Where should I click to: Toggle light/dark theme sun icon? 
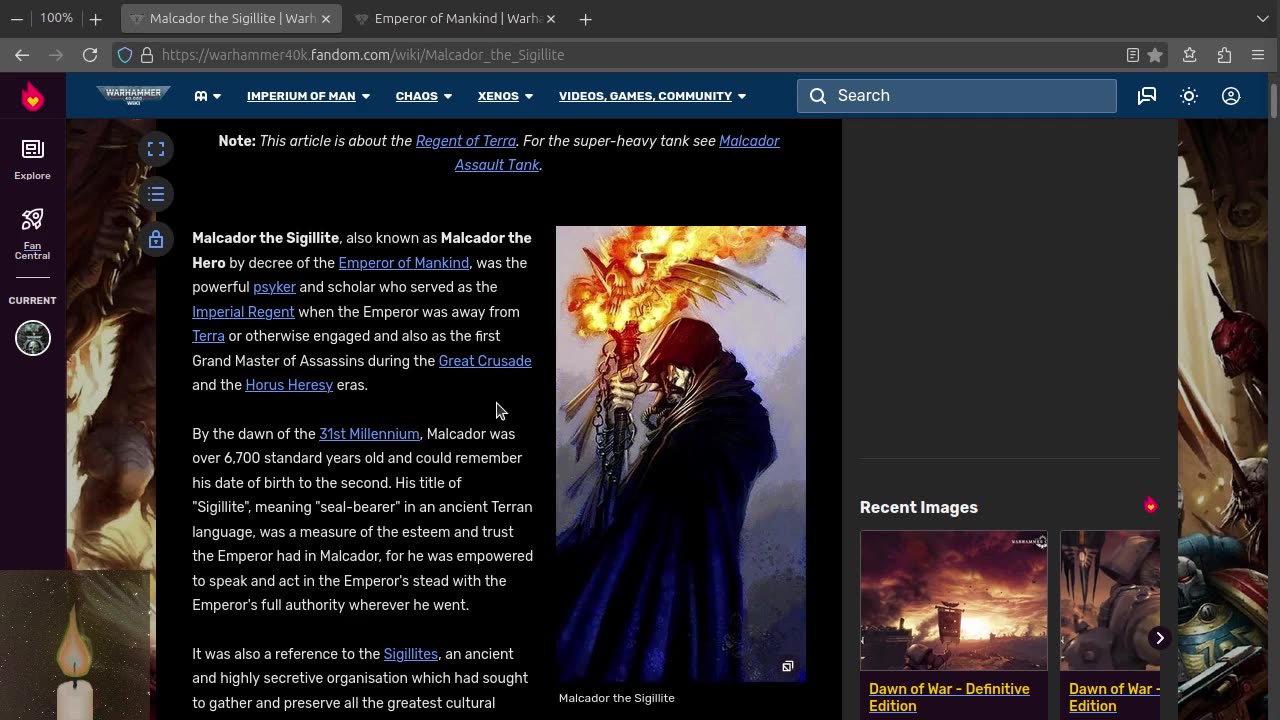pyautogui.click(x=1189, y=96)
